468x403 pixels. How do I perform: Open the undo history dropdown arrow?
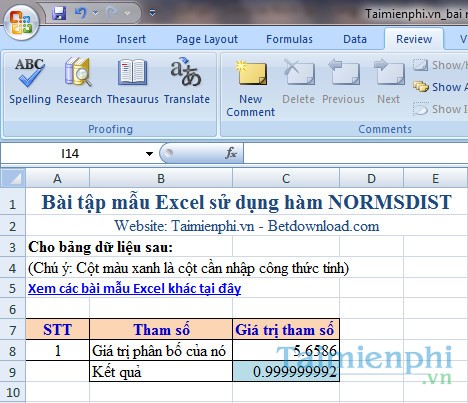[96, 13]
